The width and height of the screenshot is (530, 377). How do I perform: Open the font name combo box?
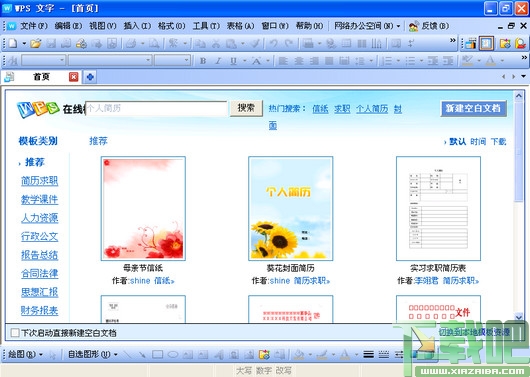click(110, 61)
